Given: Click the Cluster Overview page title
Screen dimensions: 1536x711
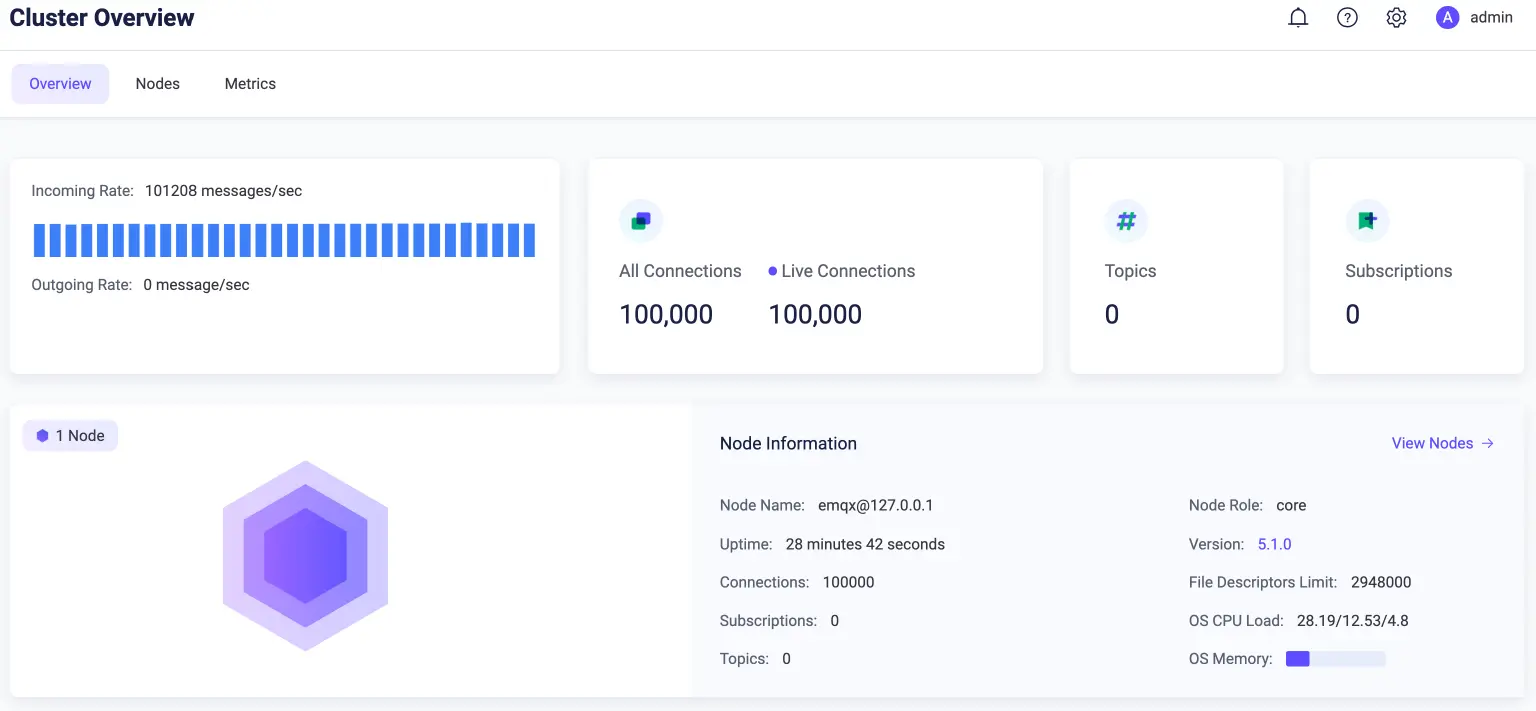Looking at the screenshot, I should coord(101,17).
